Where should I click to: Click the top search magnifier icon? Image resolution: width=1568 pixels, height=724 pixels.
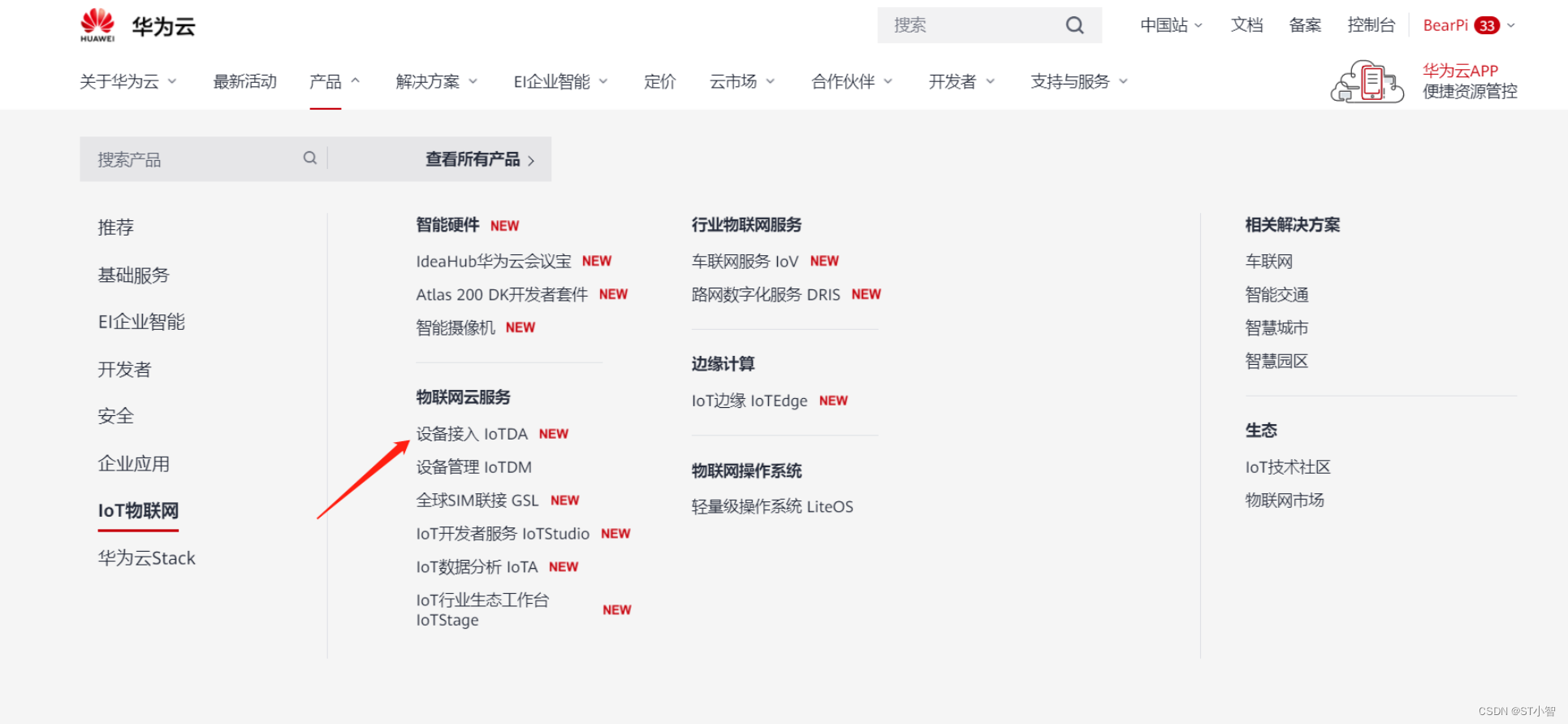pyautogui.click(x=1075, y=25)
